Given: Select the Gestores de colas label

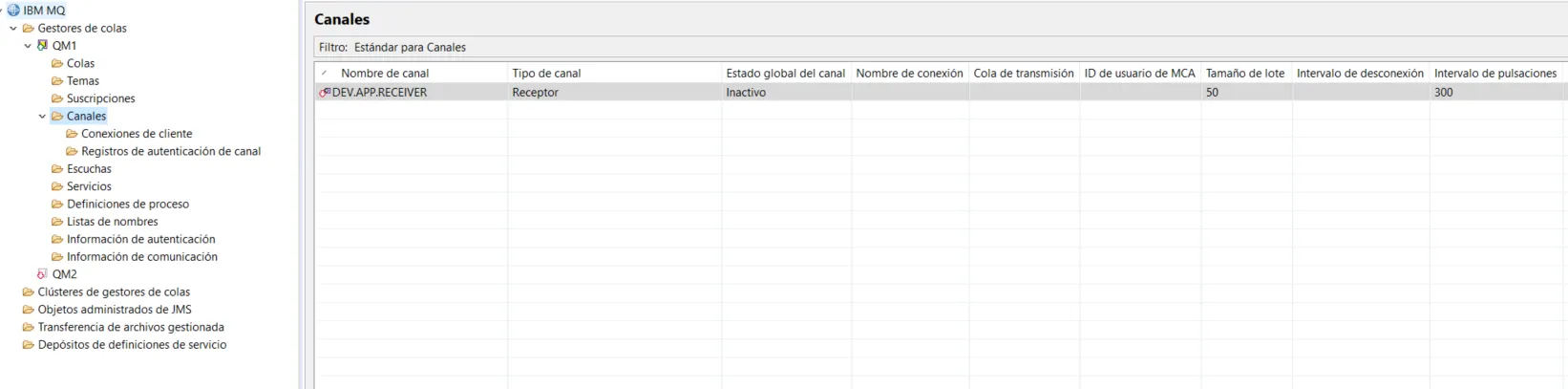Looking at the screenshot, I should (82, 29).
